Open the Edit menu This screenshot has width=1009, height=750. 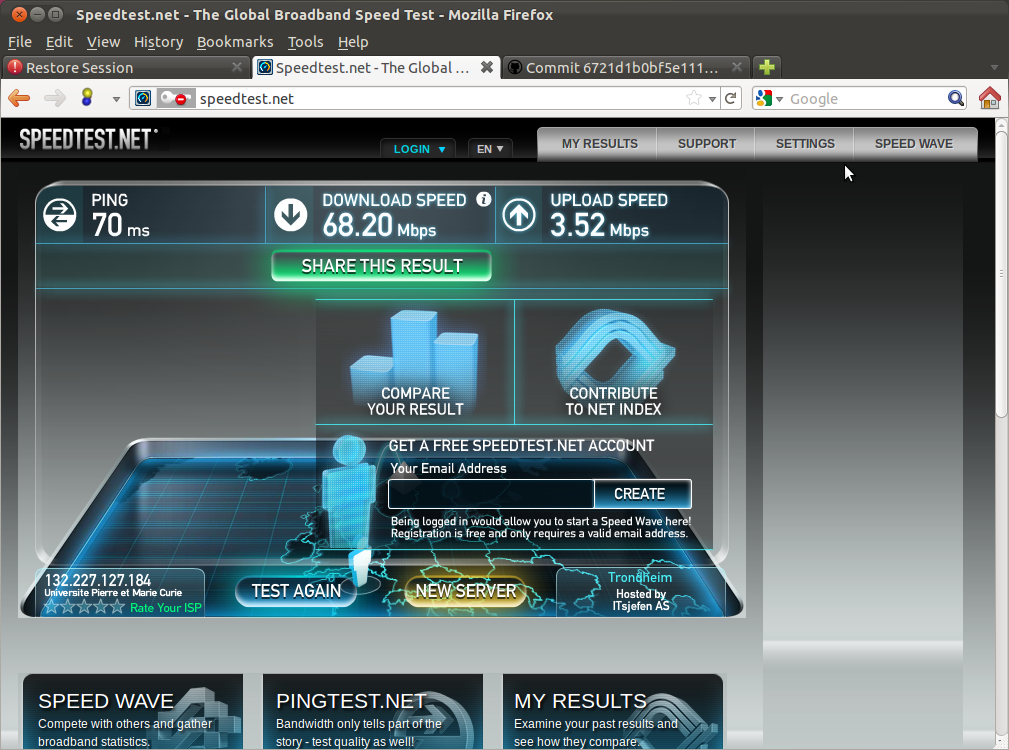tap(59, 42)
